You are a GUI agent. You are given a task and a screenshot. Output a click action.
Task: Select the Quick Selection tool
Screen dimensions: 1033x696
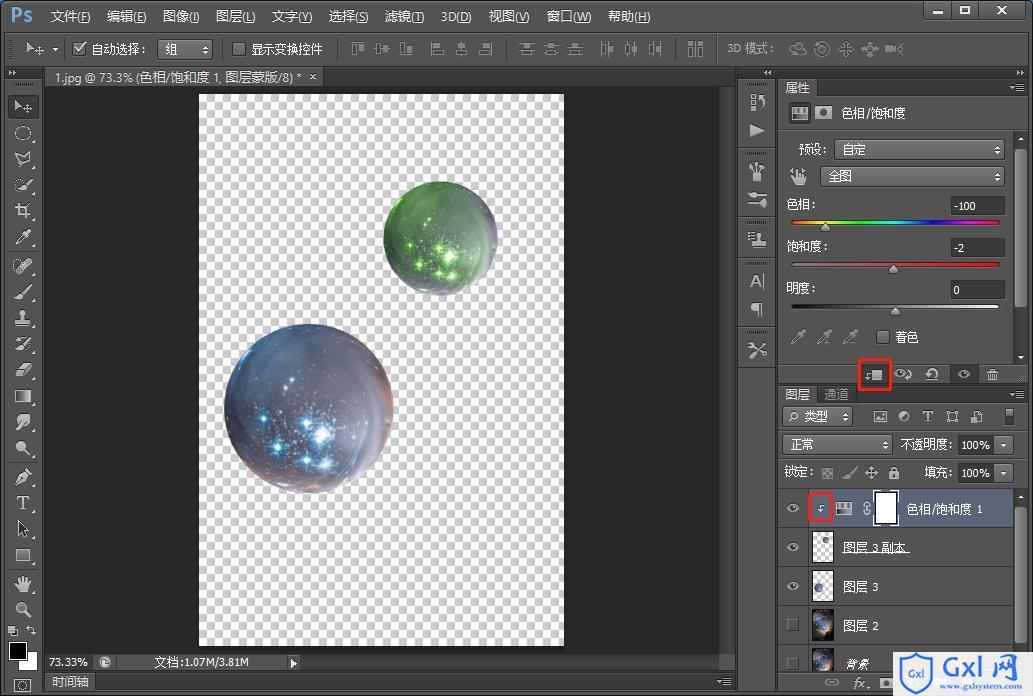[23, 185]
